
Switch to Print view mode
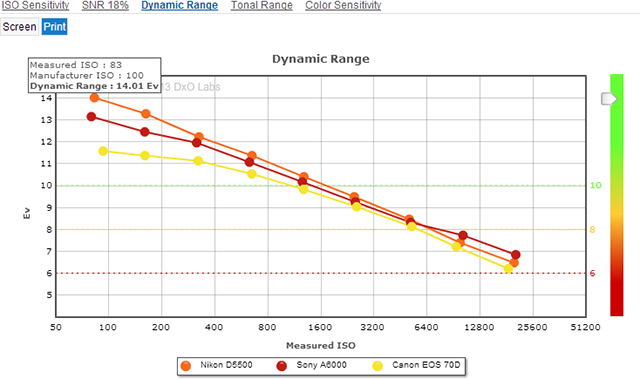coord(55,27)
